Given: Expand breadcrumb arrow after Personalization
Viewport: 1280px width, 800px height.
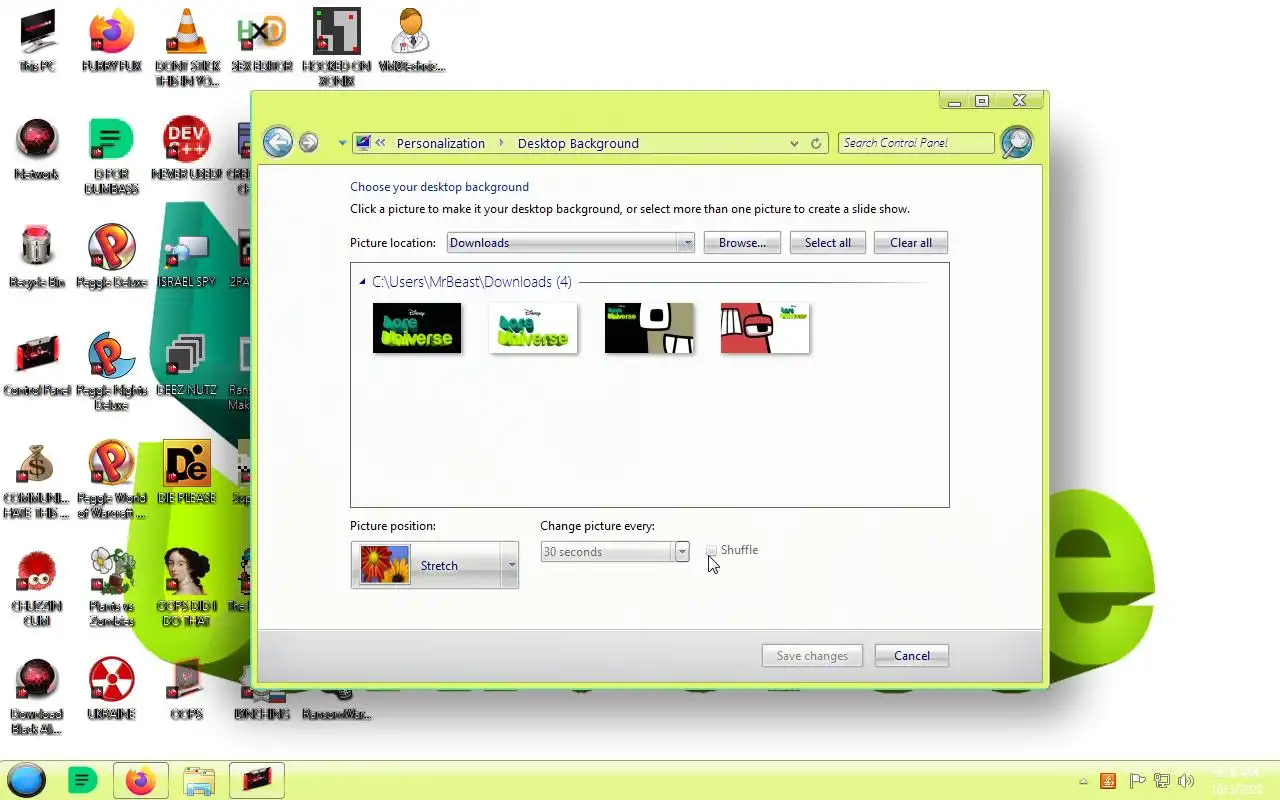Looking at the screenshot, I should point(501,143).
